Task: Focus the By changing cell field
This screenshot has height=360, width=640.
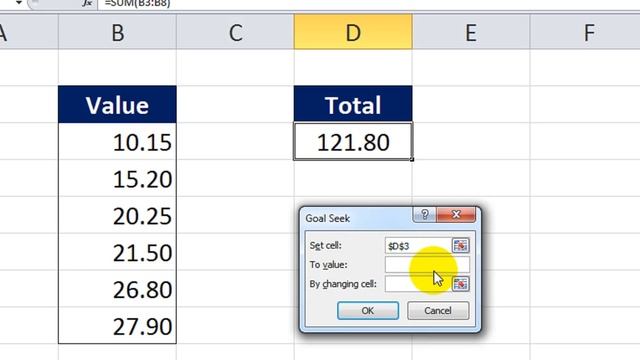Action: coord(418,284)
